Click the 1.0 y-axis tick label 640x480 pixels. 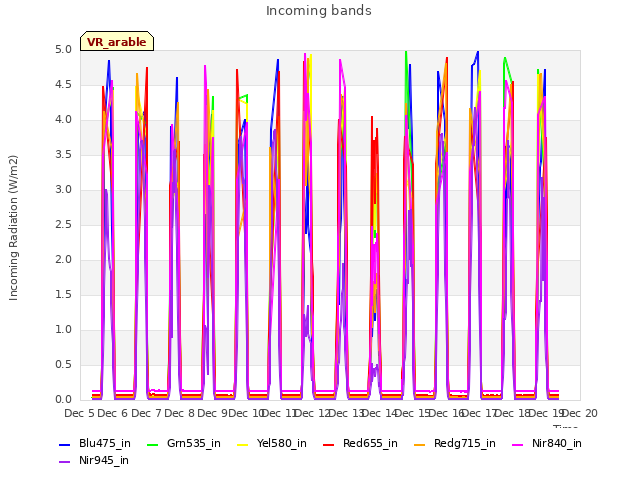(63, 329)
